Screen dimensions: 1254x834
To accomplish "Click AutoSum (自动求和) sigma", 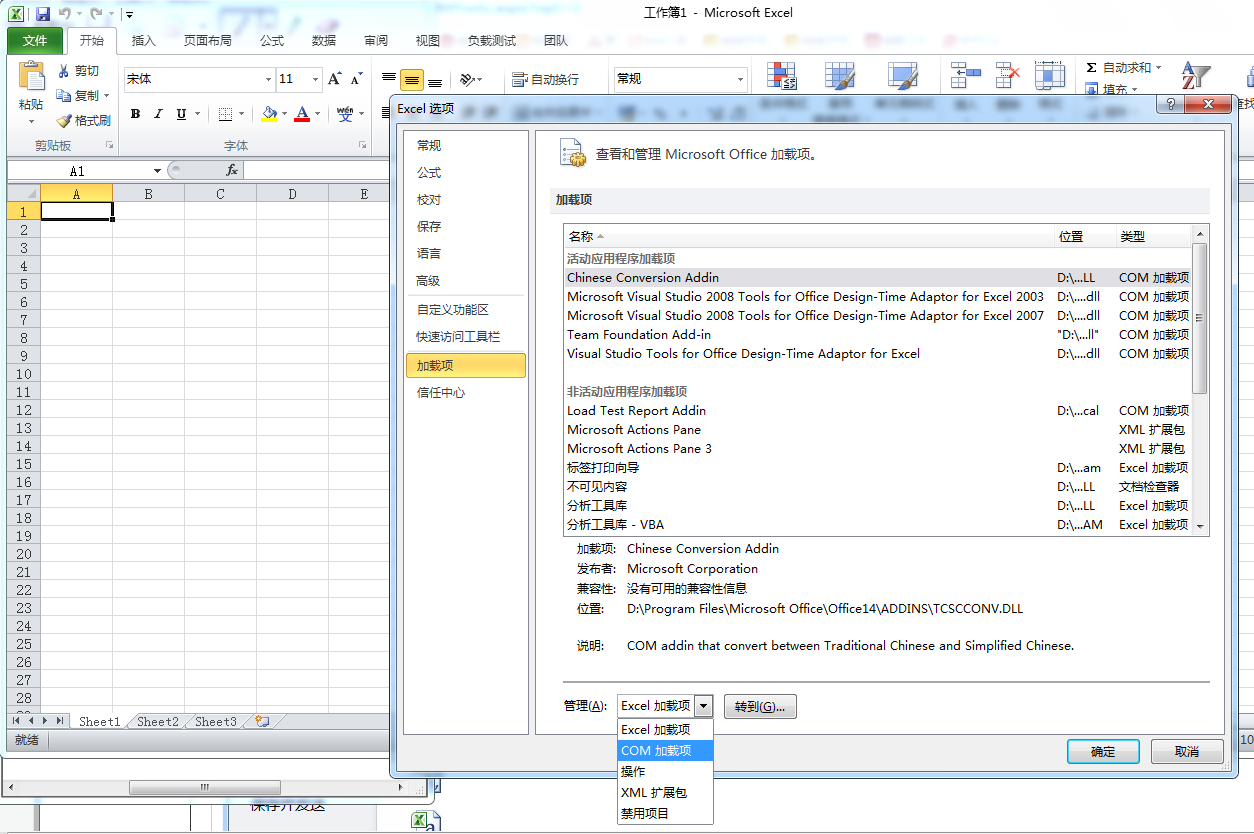I will tap(1125, 68).
